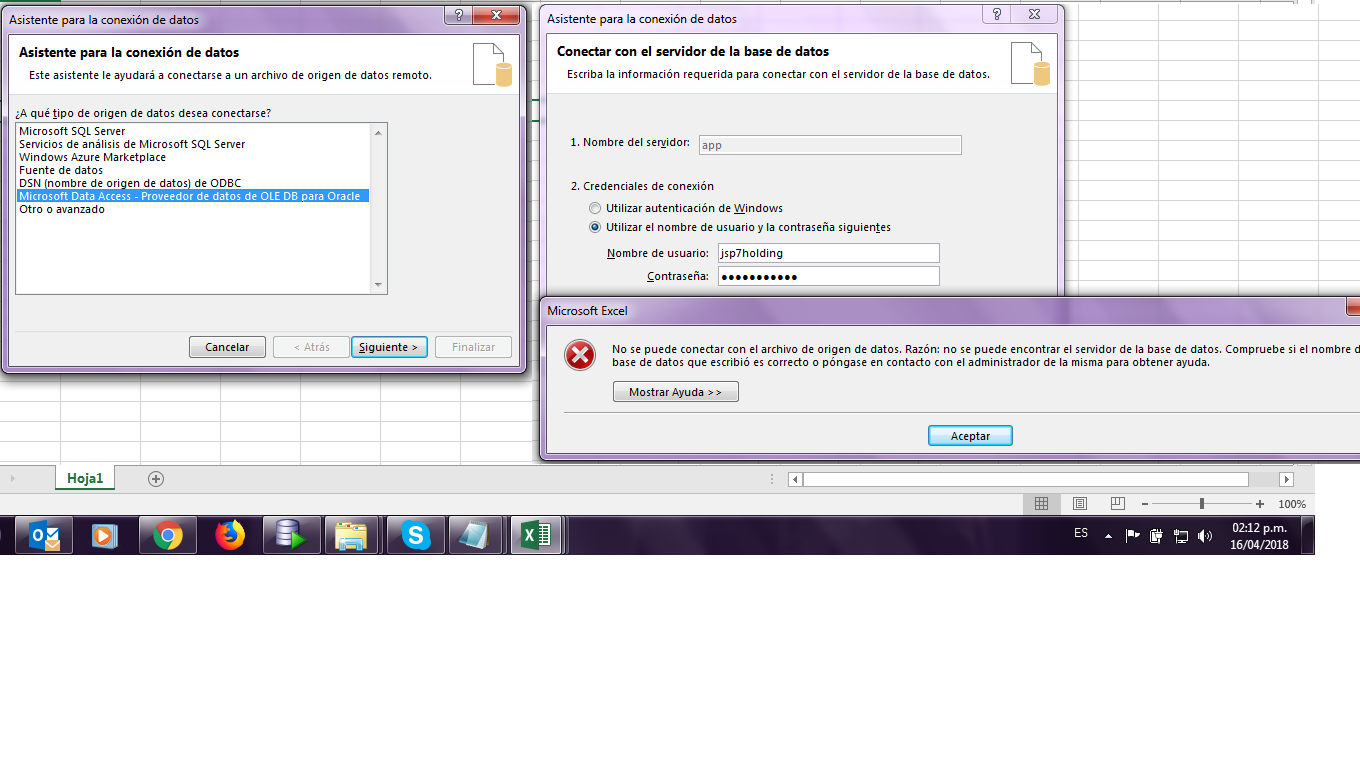Click the data source list scroll down arrow
The width and height of the screenshot is (1360, 768).
[x=378, y=285]
